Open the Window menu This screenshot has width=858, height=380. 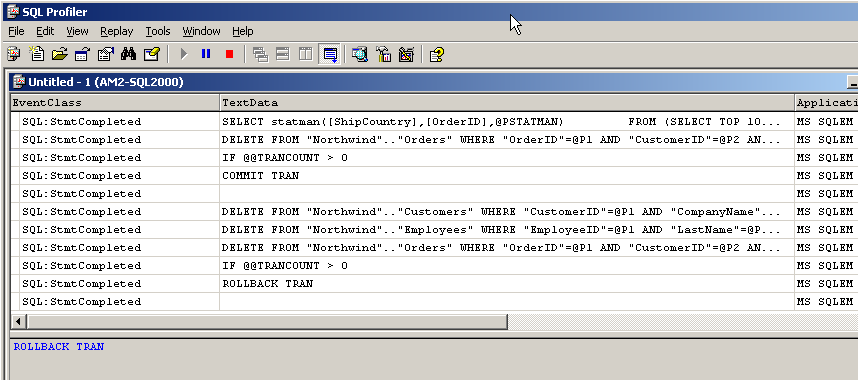point(201,31)
